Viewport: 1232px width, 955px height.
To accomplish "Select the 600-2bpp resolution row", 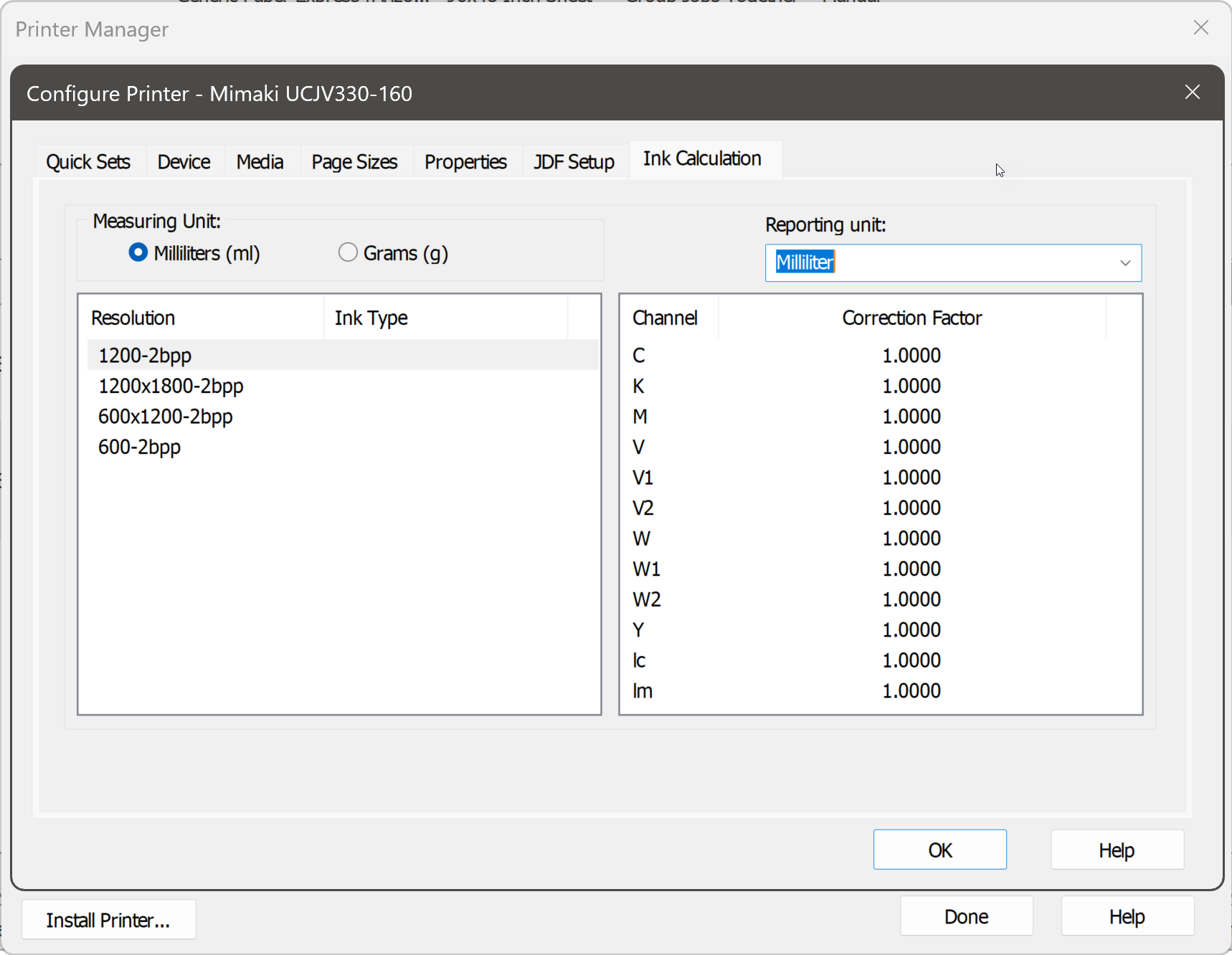I will [x=343, y=447].
